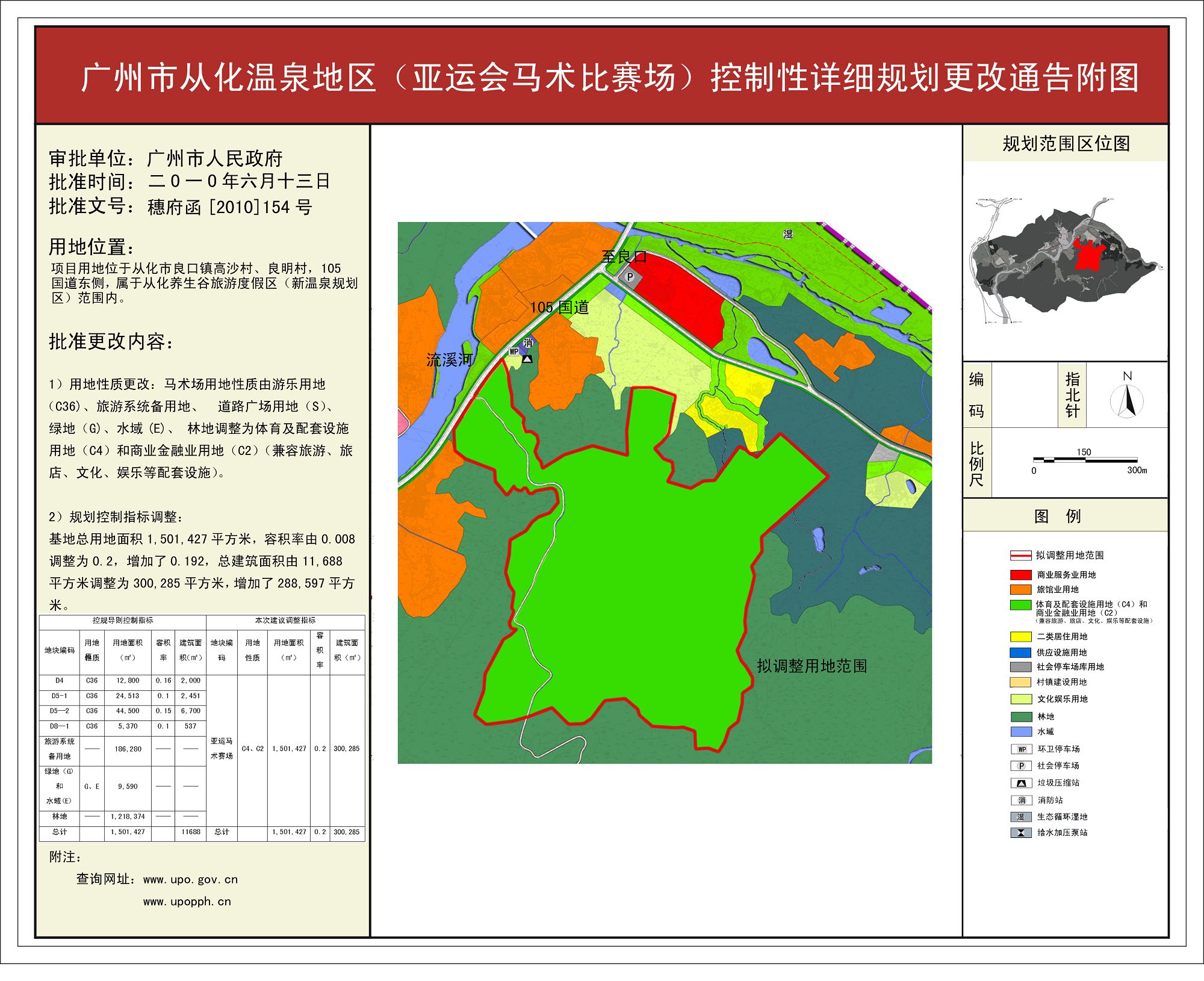Click the garbage compression station legend icon
This screenshot has height=981, width=1204.
click(x=1022, y=784)
